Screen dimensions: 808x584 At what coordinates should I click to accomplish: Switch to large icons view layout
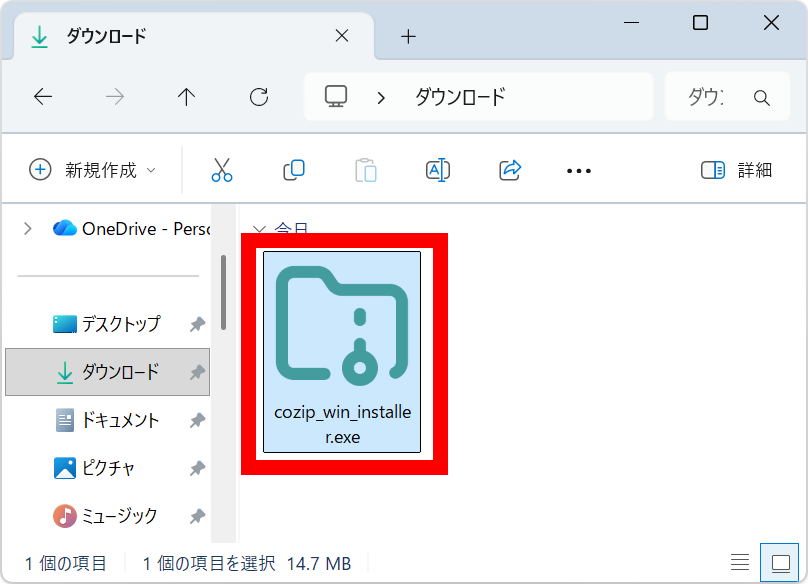777,563
